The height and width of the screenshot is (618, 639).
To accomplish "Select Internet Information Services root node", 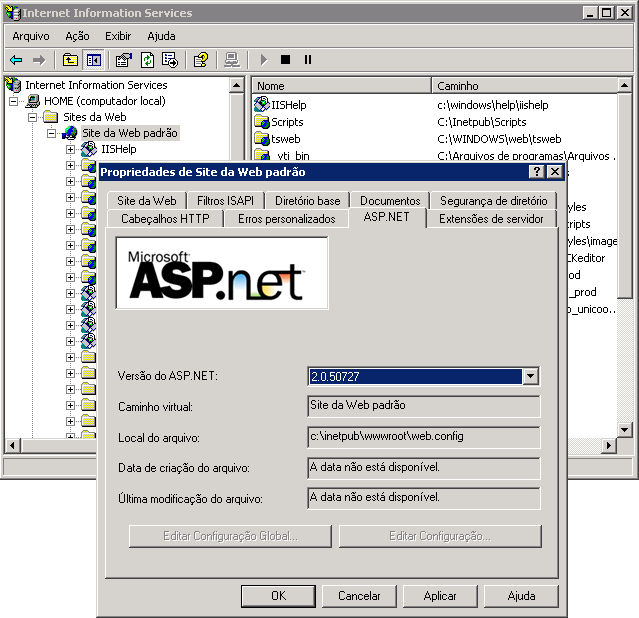I will click(x=96, y=85).
